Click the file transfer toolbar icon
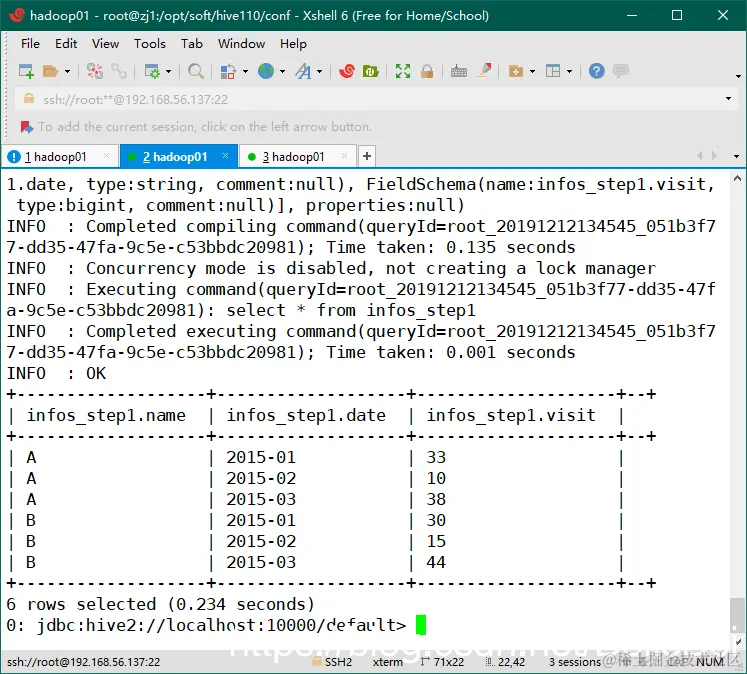The height and width of the screenshot is (674, 747). pos(228,71)
